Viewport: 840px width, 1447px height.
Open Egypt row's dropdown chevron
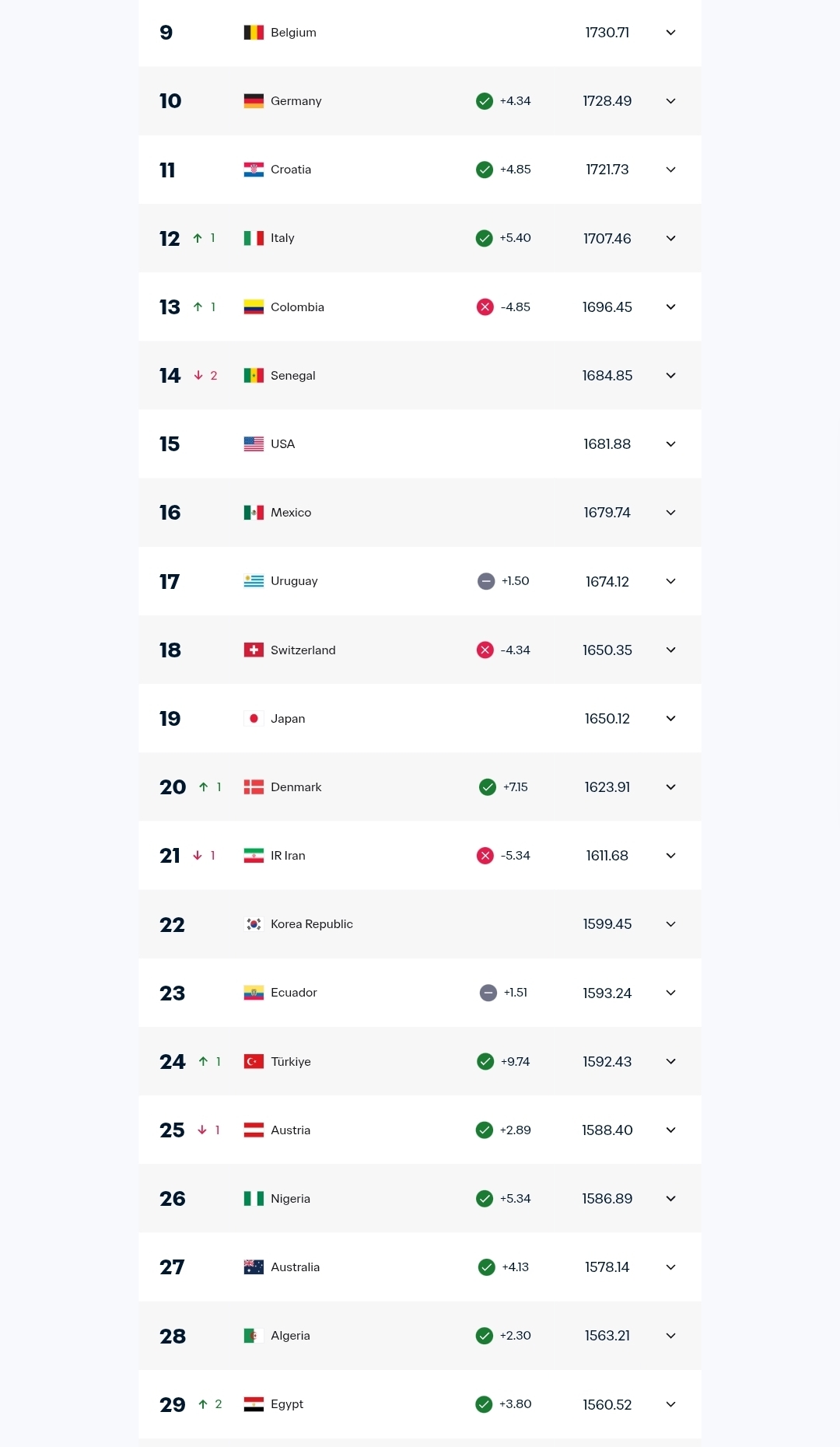671,1404
